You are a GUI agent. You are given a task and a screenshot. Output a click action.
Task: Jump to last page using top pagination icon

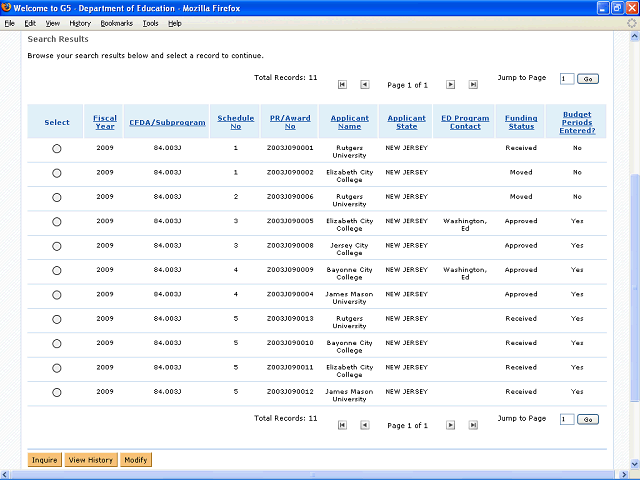pyautogui.click(x=473, y=85)
